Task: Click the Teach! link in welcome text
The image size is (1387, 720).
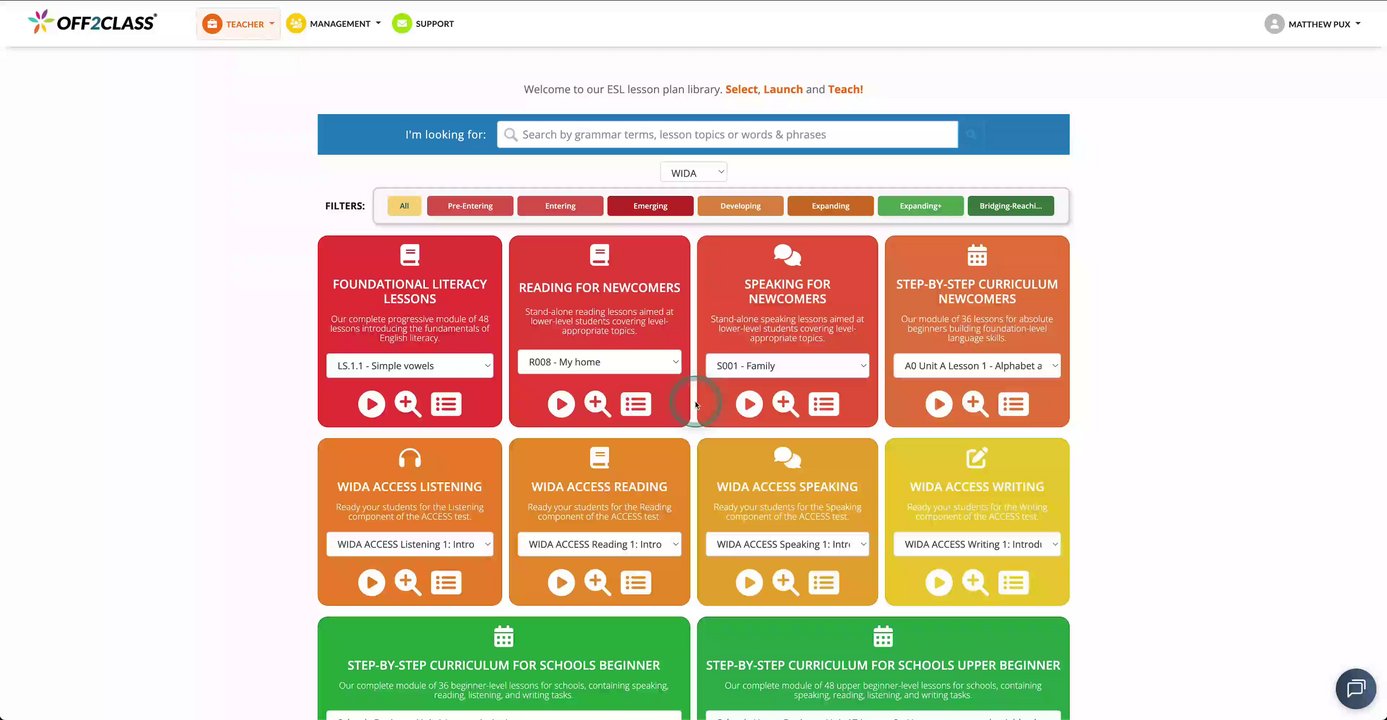Action: (x=845, y=89)
